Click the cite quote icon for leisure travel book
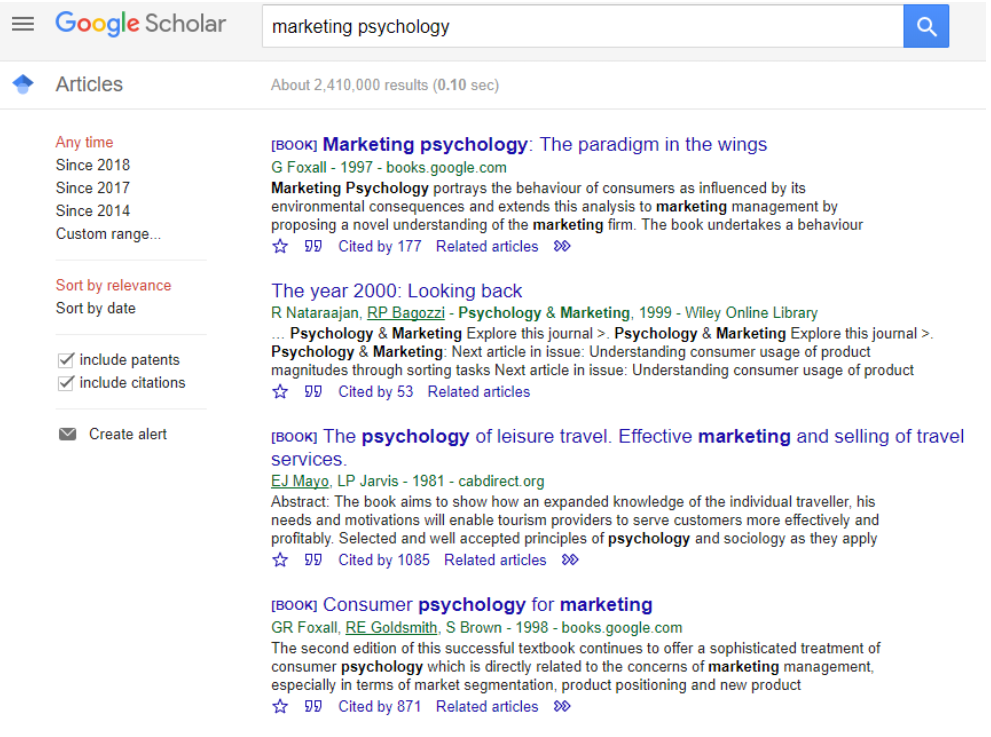This screenshot has height=737, width=991. tap(313, 560)
